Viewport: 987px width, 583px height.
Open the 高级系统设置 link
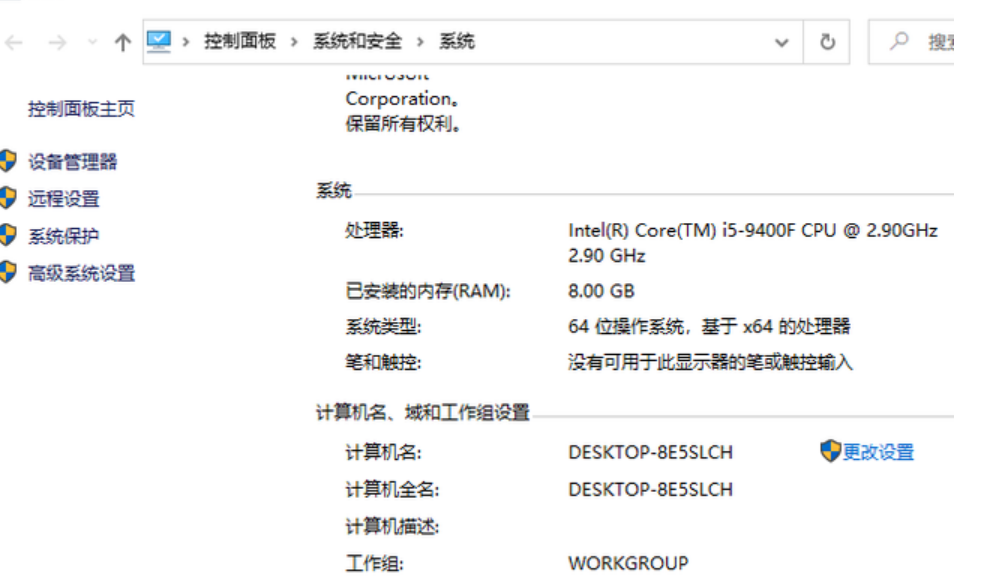point(81,273)
